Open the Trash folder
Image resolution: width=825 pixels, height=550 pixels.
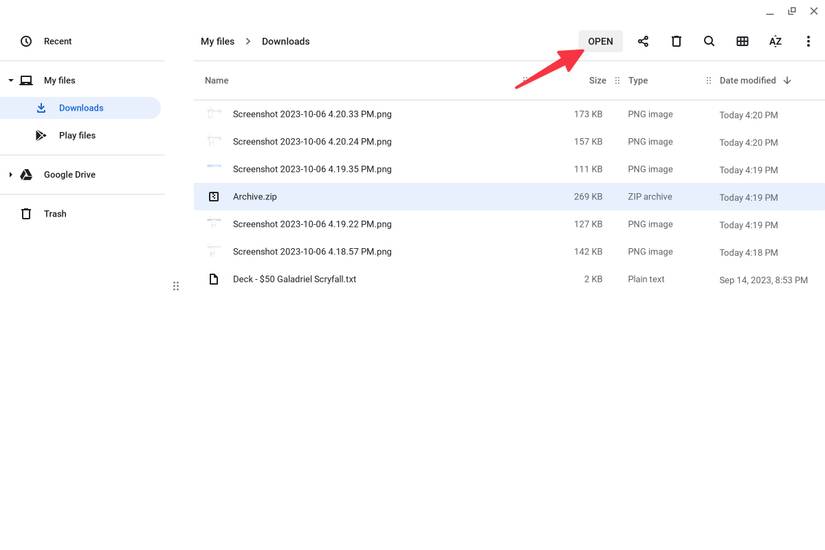pos(55,214)
